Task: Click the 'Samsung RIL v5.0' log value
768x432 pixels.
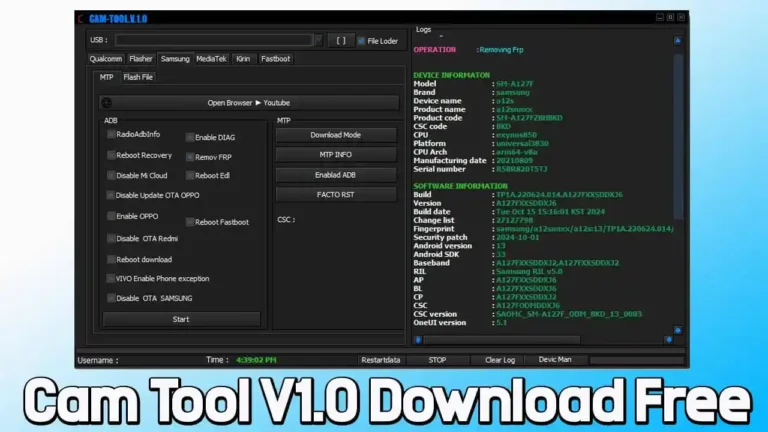Action: pyautogui.click(x=529, y=271)
